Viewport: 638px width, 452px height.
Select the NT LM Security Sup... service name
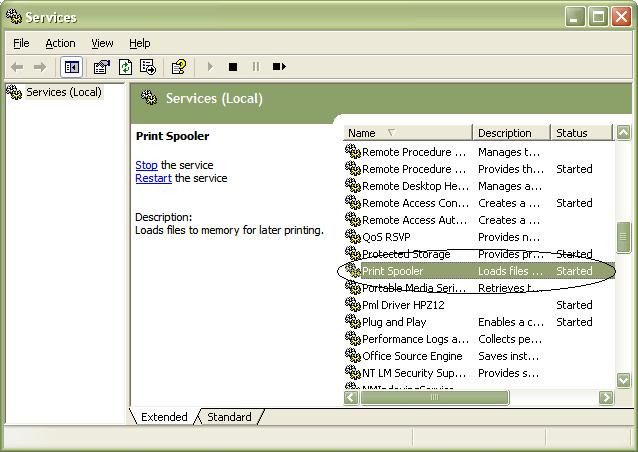[x=414, y=373]
